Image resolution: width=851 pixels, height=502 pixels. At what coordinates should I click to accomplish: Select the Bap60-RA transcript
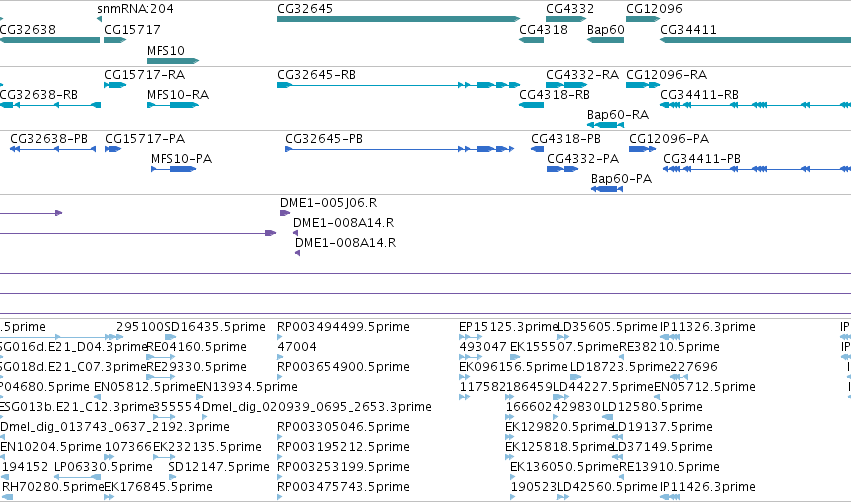[606, 125]
